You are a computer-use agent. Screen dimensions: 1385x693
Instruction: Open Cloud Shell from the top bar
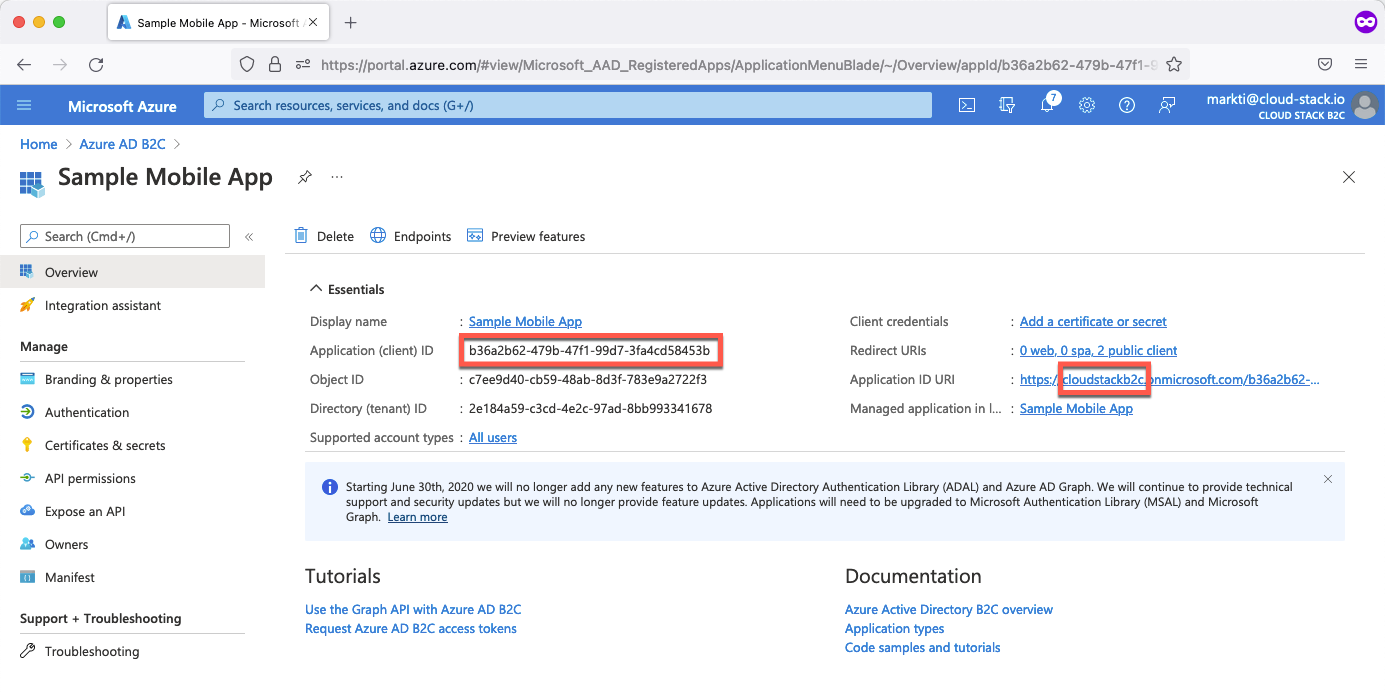click(x=967, y=105)
